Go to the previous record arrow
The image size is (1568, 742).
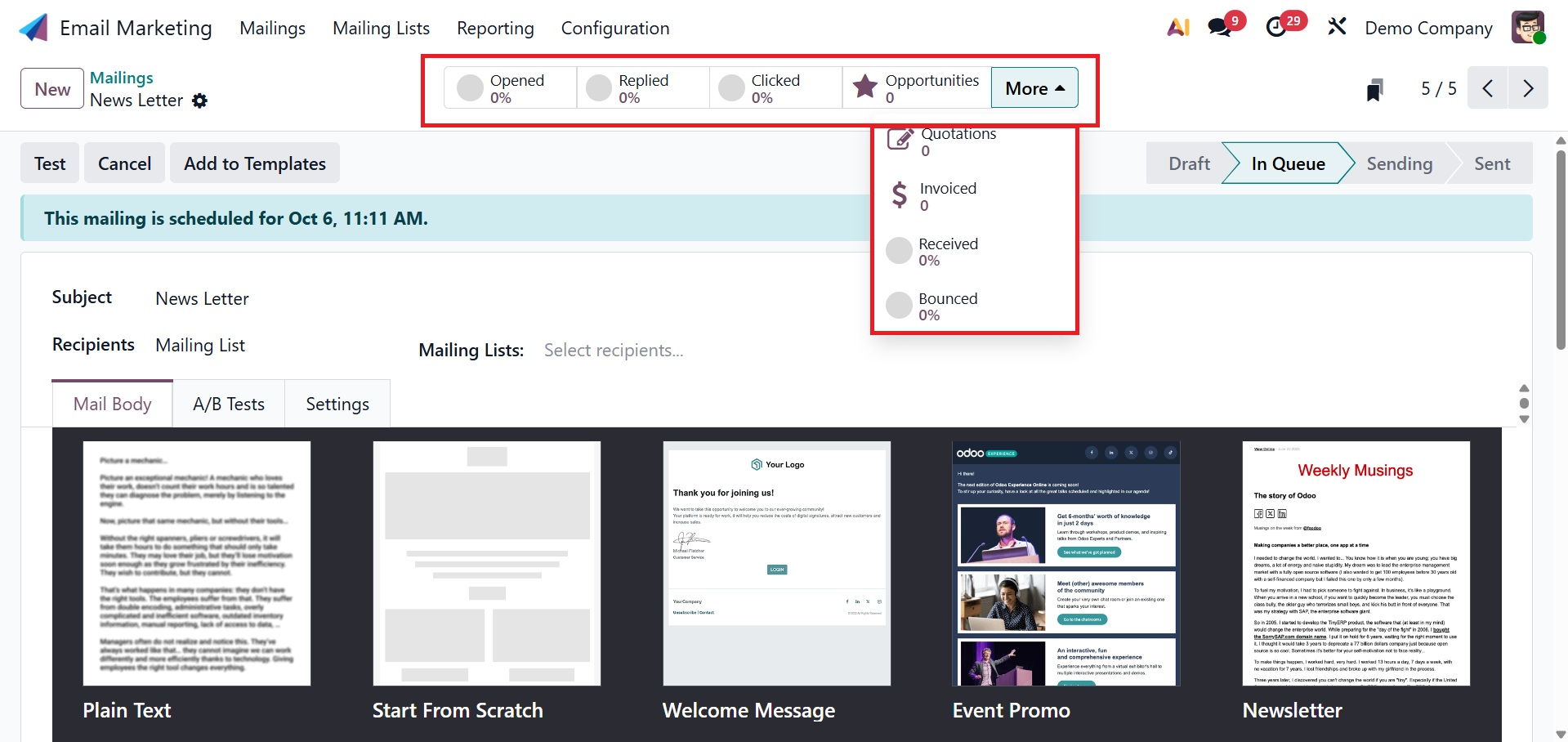(x=1487, y=88)
